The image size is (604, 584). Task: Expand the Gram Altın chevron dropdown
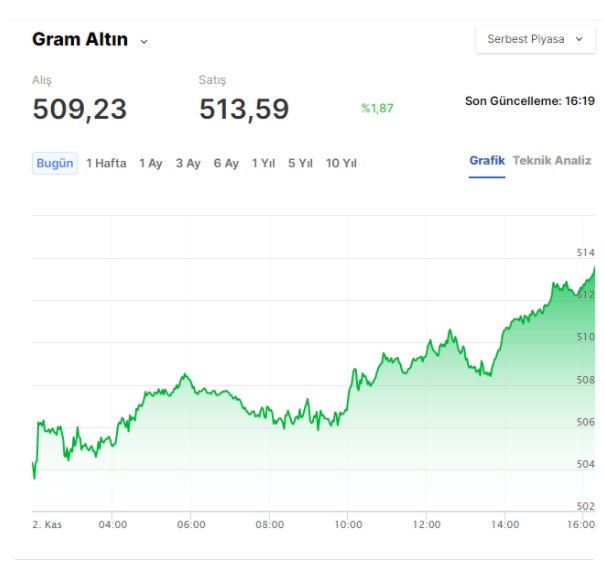click(x=144, y=41)
